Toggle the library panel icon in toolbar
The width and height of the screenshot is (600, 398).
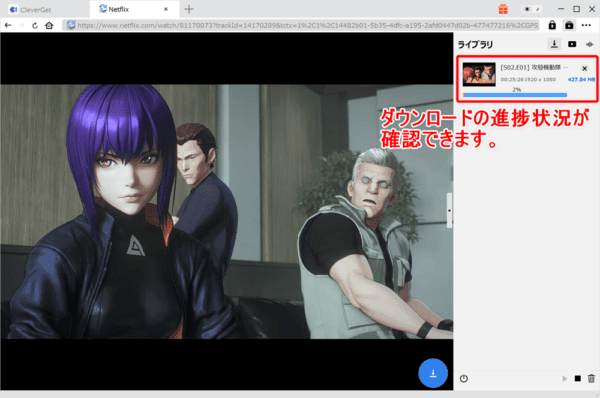(x=569, y=25)
